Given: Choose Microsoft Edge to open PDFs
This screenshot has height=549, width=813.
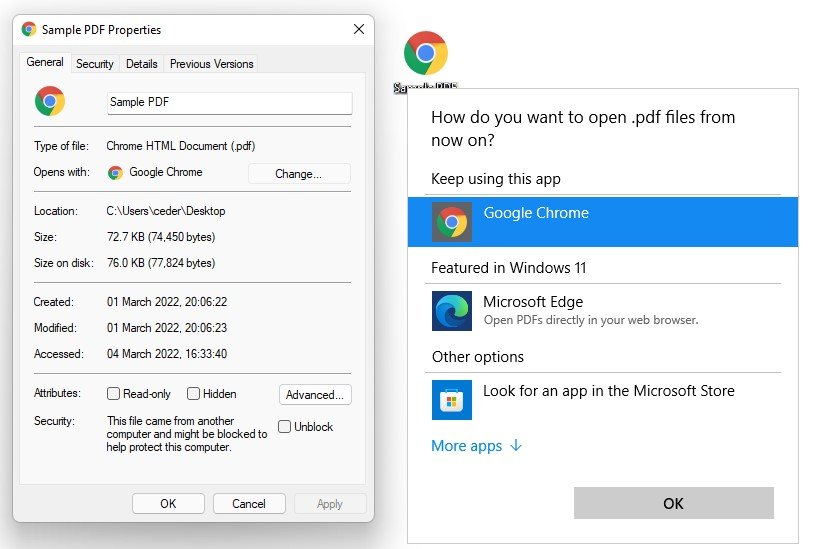Looking at the screenshot, I should 602,311.
